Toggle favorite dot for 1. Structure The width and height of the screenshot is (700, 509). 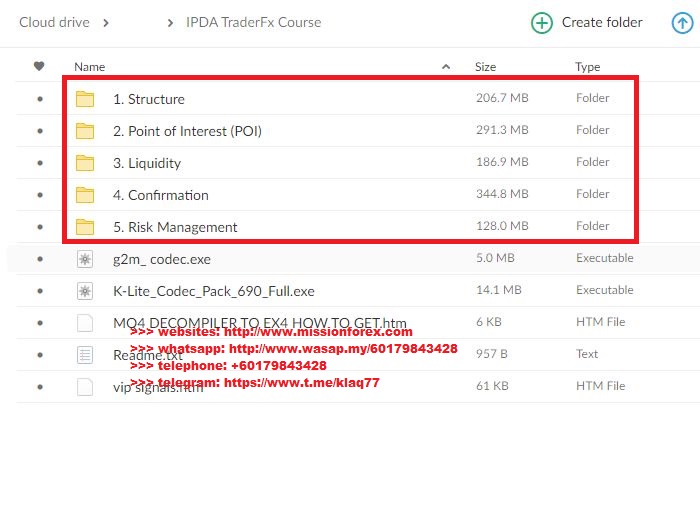tap(40, 99)
